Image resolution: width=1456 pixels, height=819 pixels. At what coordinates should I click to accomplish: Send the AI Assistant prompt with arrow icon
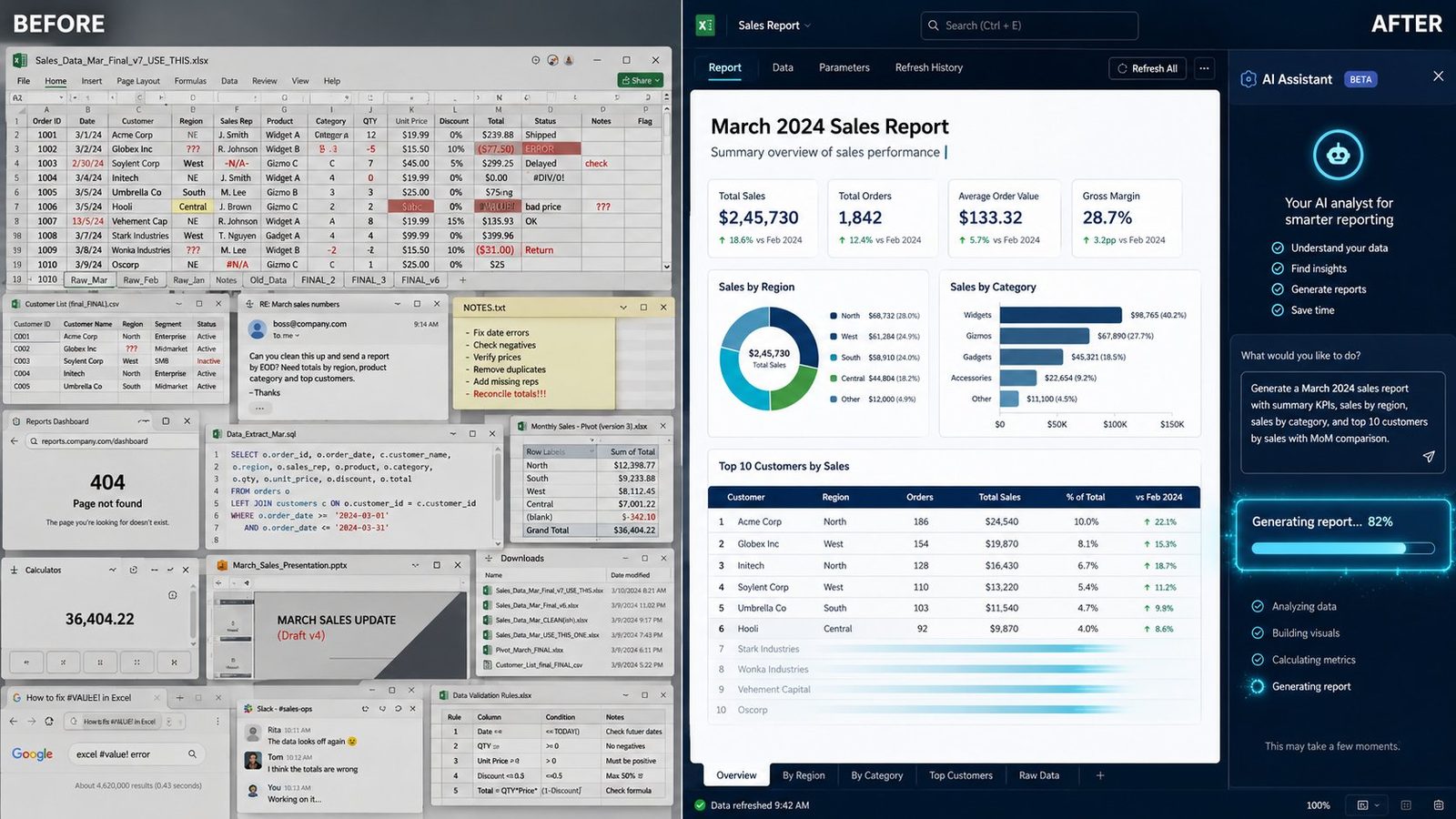coord(1429,456)
